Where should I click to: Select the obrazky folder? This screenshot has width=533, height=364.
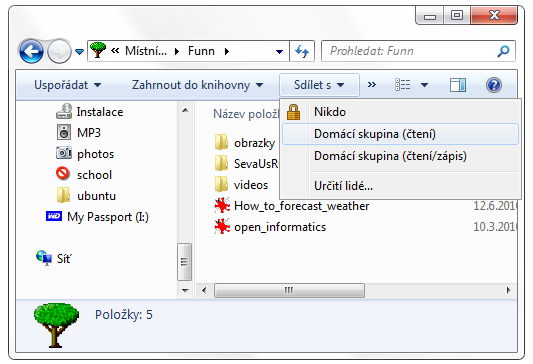pos(254,143)
